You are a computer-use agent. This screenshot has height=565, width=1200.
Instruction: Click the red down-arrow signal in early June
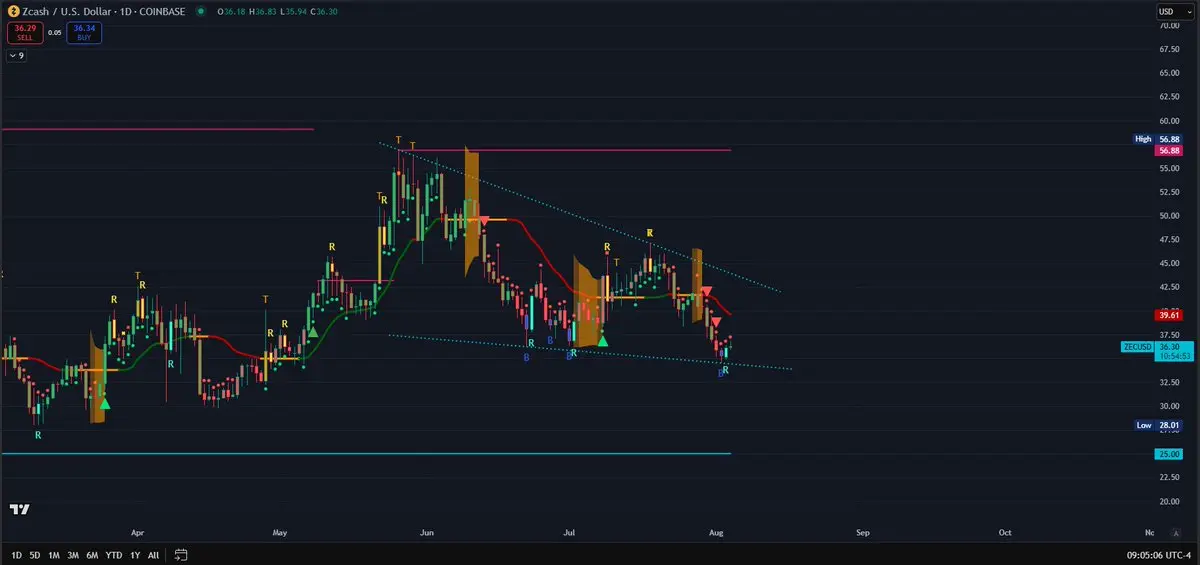pos(484,220)
